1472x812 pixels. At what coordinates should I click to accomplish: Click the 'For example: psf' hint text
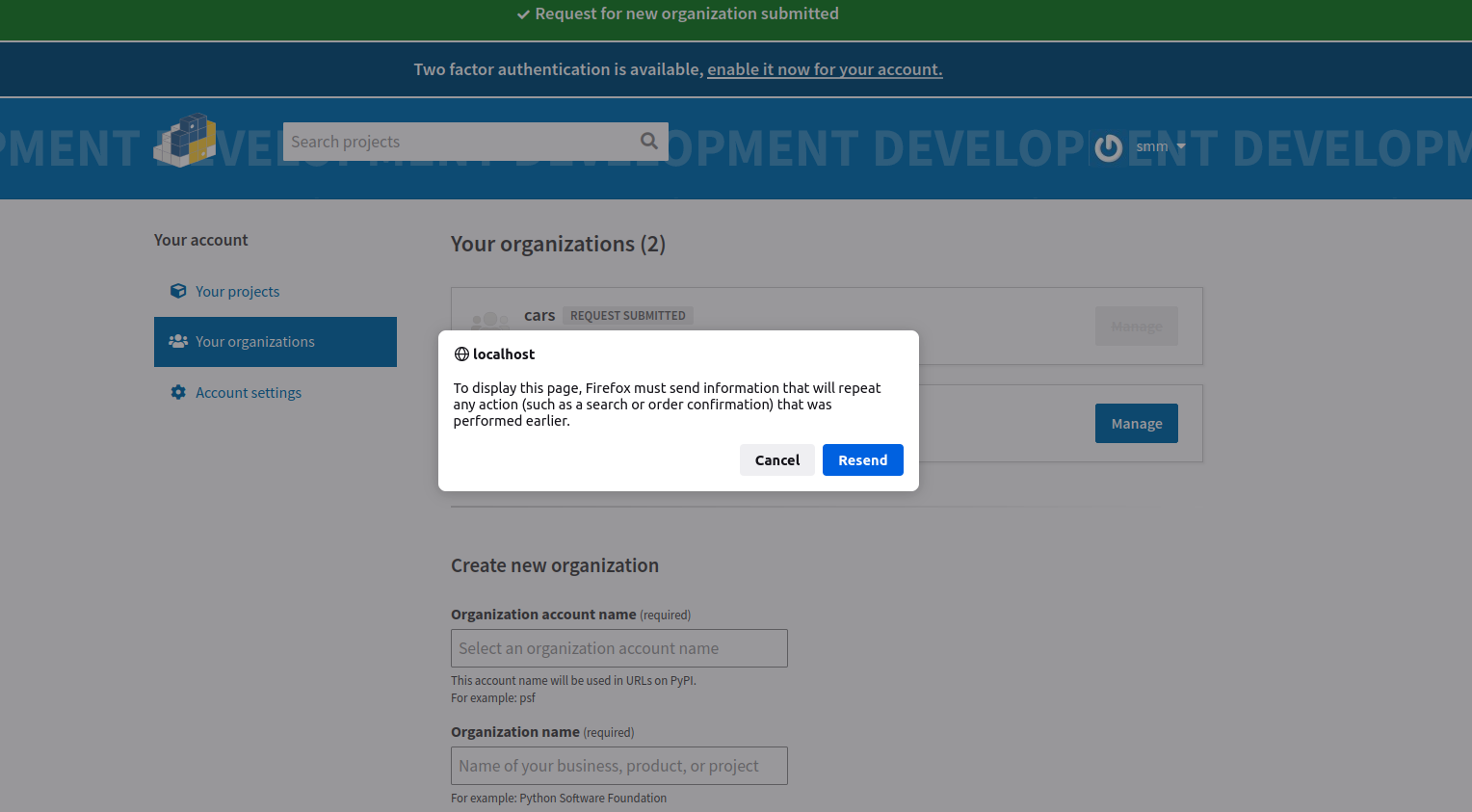click(x=493, y=698)
